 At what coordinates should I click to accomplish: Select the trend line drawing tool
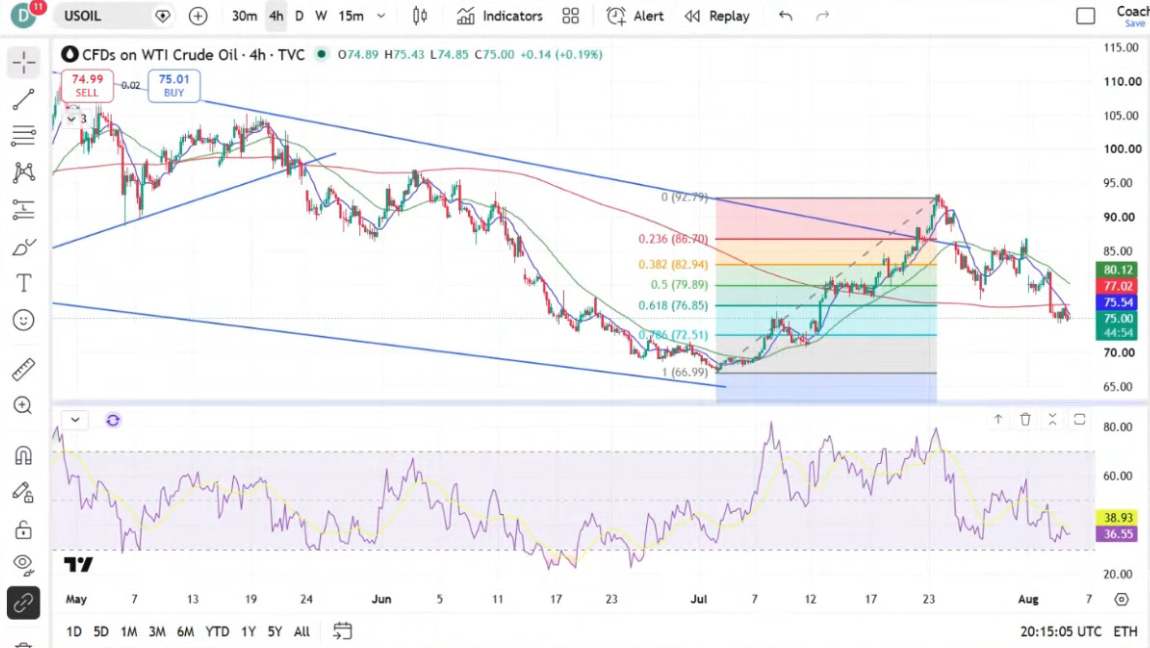[x=23, y=100]
